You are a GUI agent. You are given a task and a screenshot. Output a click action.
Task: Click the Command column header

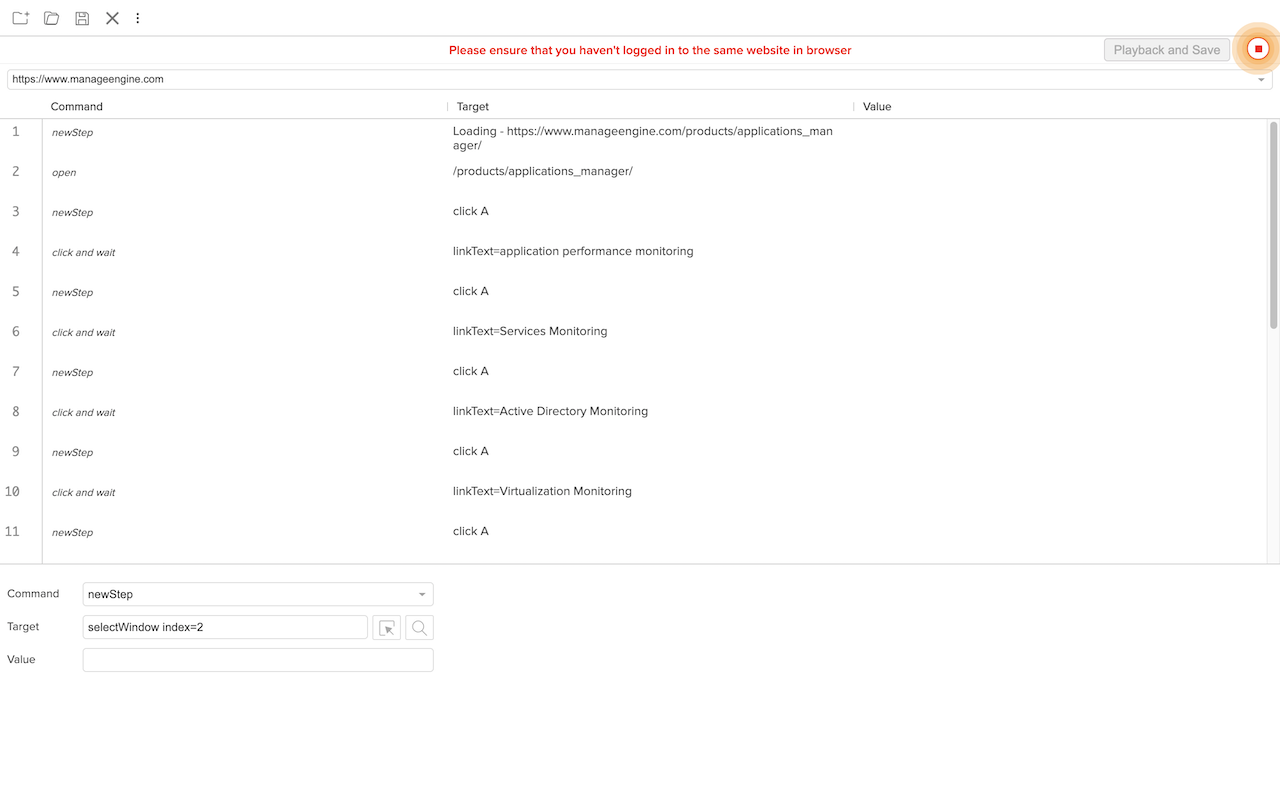77,106
